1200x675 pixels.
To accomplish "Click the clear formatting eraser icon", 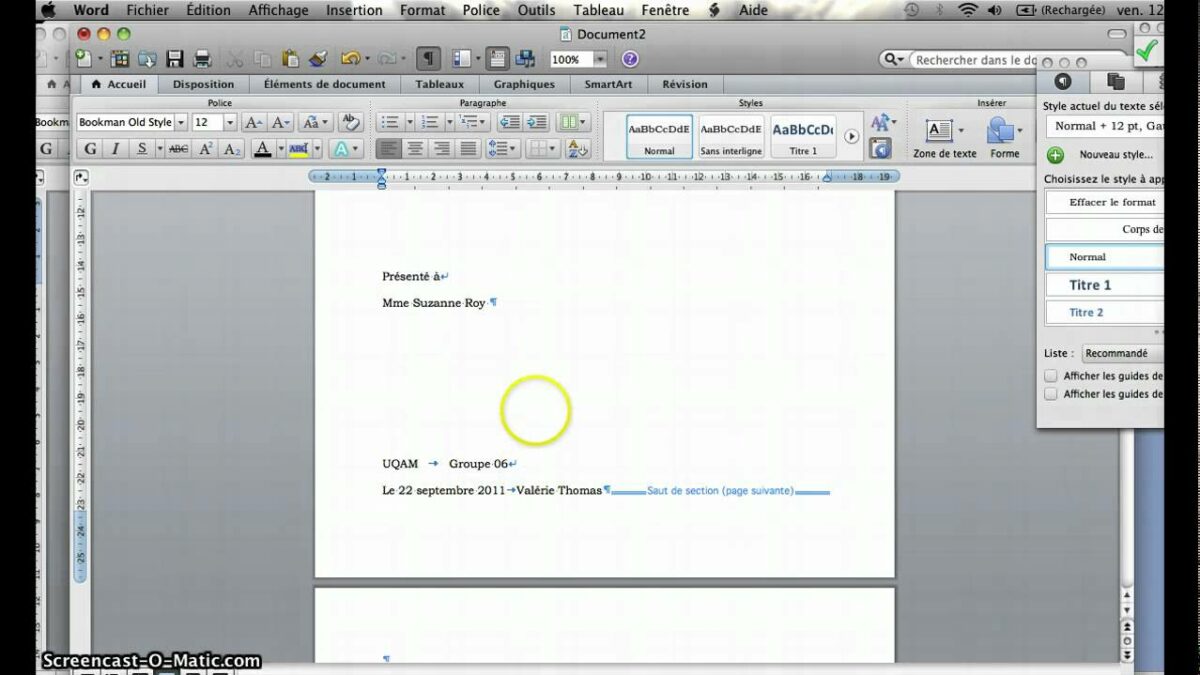I will coord(349,122).
